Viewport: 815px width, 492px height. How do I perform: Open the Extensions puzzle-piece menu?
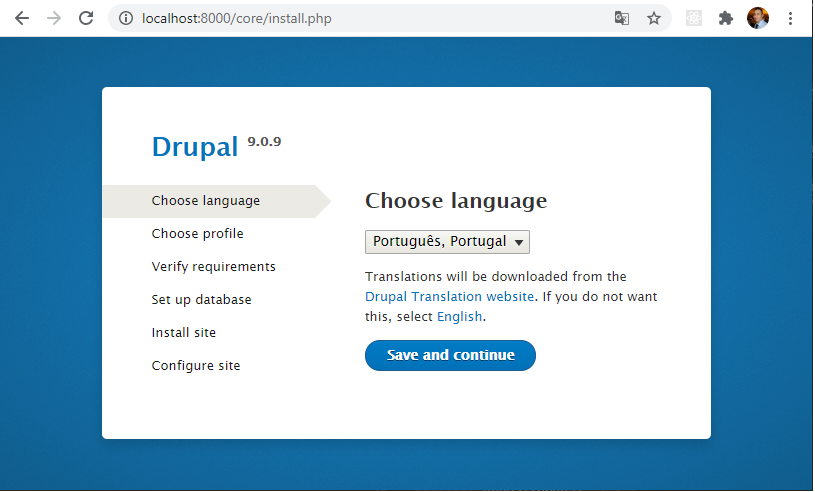(726, 19)
